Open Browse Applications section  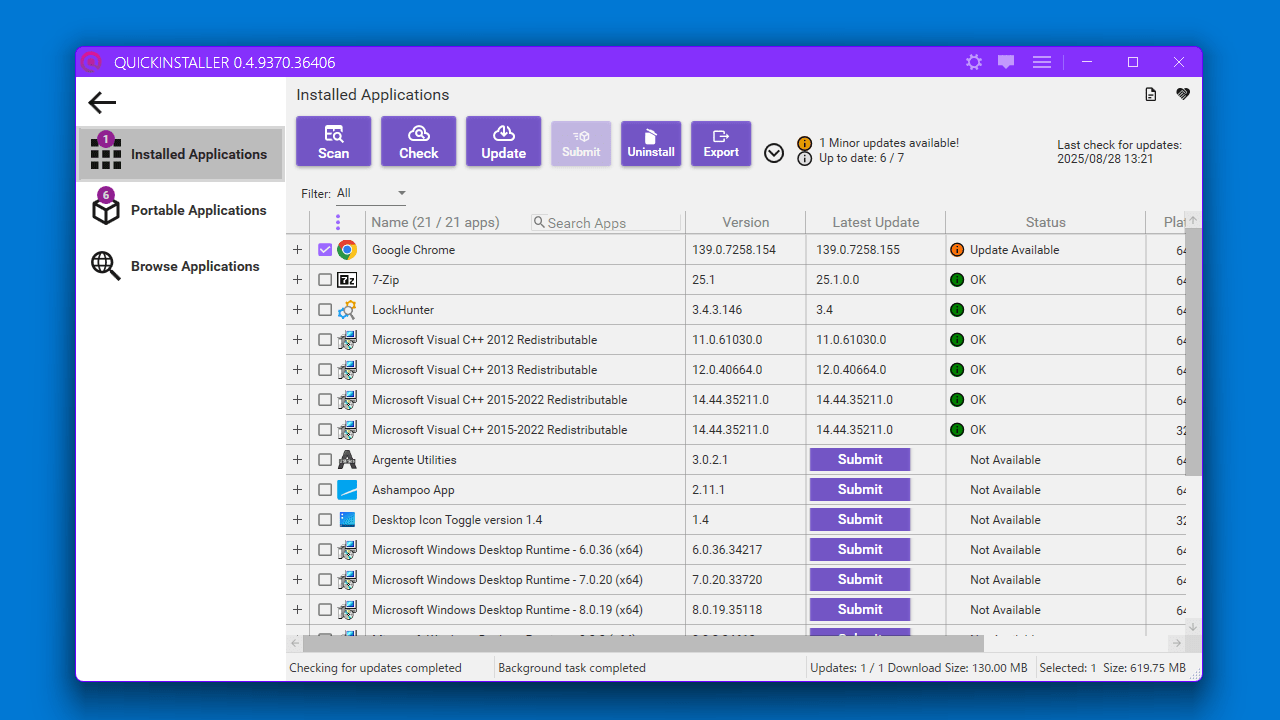tap(181, 266)
